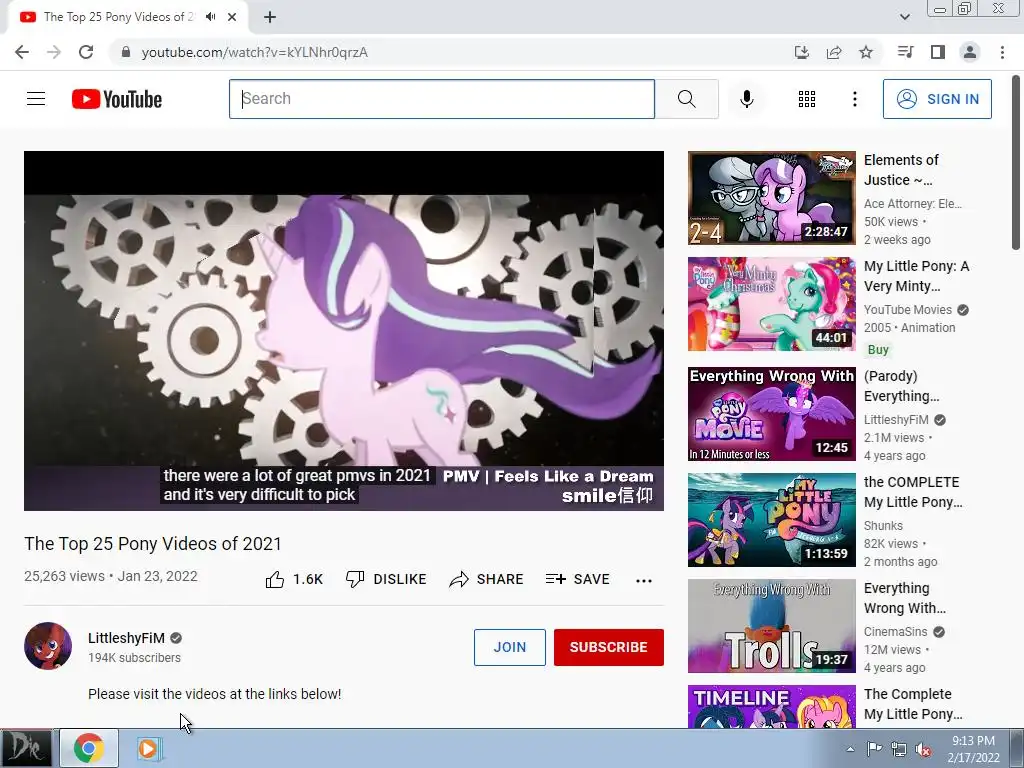Image resolution: width=1024 pixels, height=768 pixels.
Task: Show hidden tray icons arrow
Action: (850, 749)
